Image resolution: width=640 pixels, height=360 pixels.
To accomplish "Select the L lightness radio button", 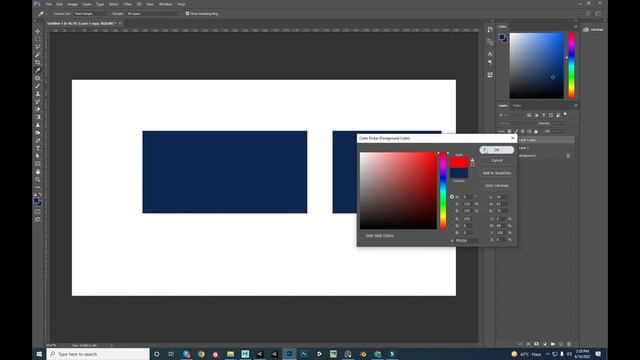I will point(486,197).
